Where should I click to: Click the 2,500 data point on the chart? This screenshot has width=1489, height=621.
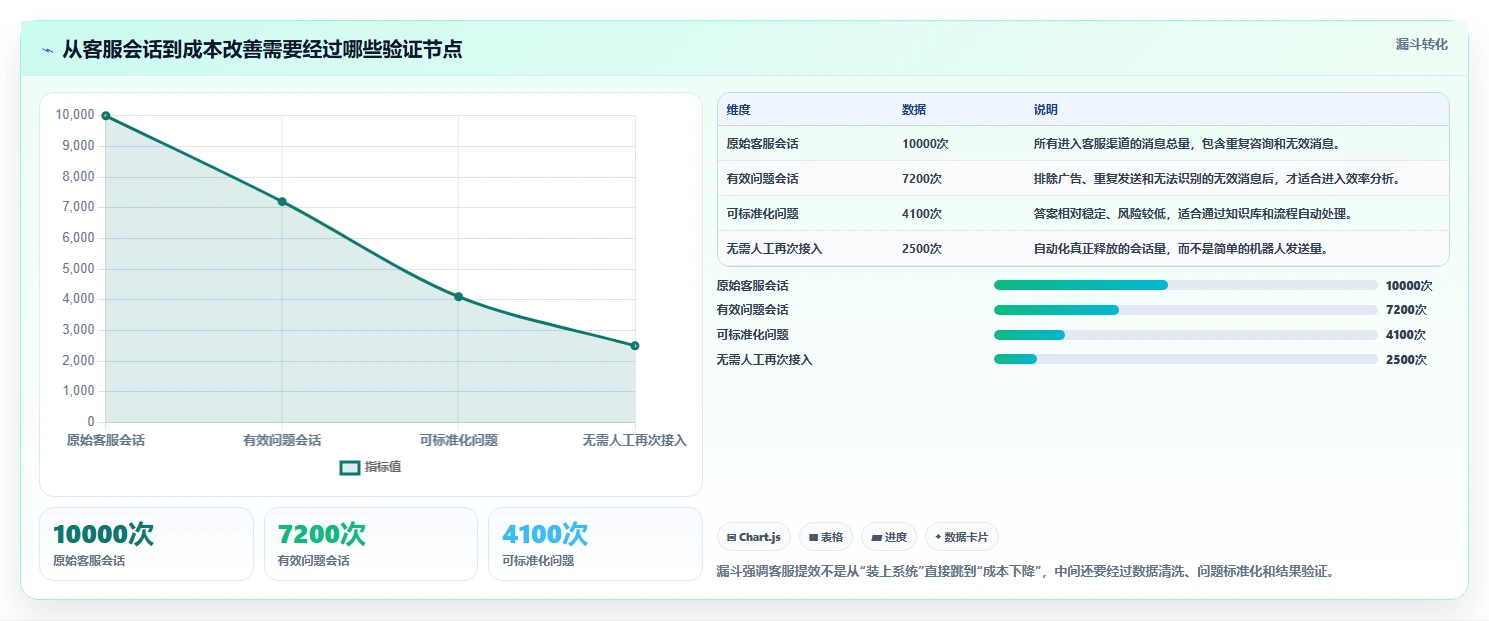point(635,346)
